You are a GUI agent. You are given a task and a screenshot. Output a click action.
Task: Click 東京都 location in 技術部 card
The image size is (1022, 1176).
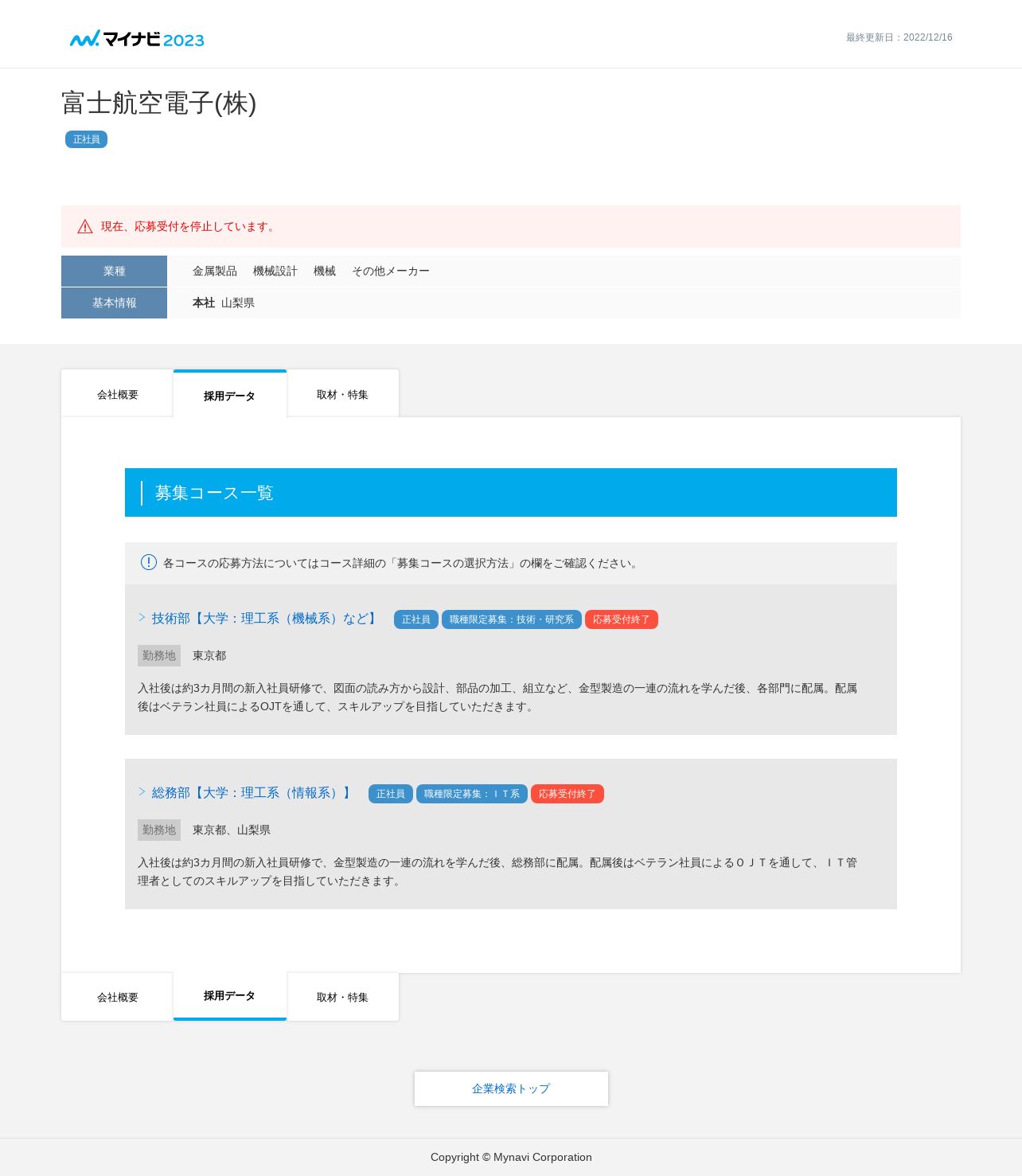pyautogui.click(x=209, y=656)
